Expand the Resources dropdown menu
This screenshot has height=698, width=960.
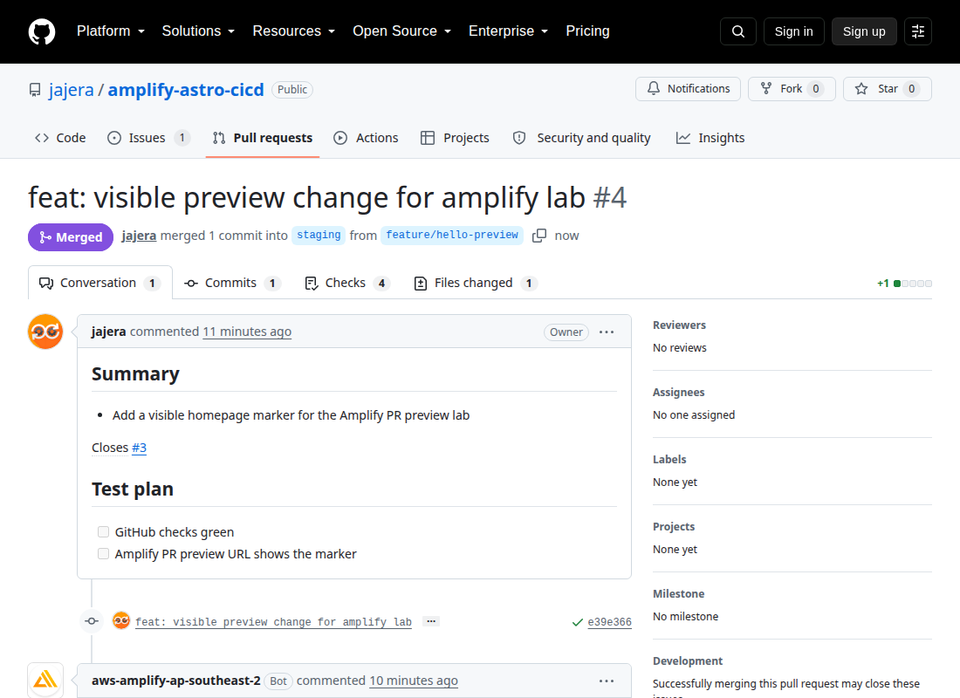(x=294, y=31)
